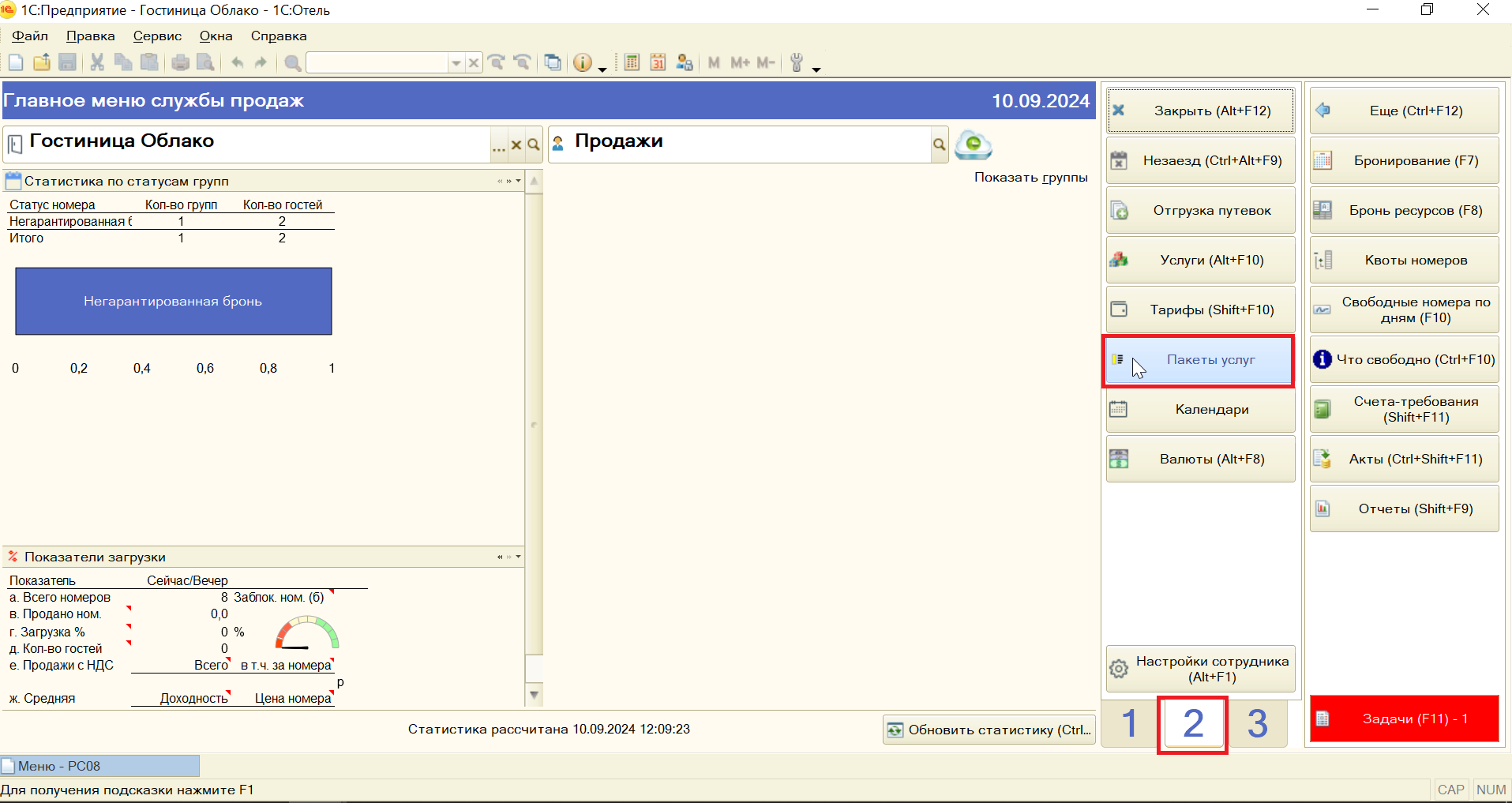Click the Цена номера link
Viewport: 1512px width, 803px height.
(293, 698)
